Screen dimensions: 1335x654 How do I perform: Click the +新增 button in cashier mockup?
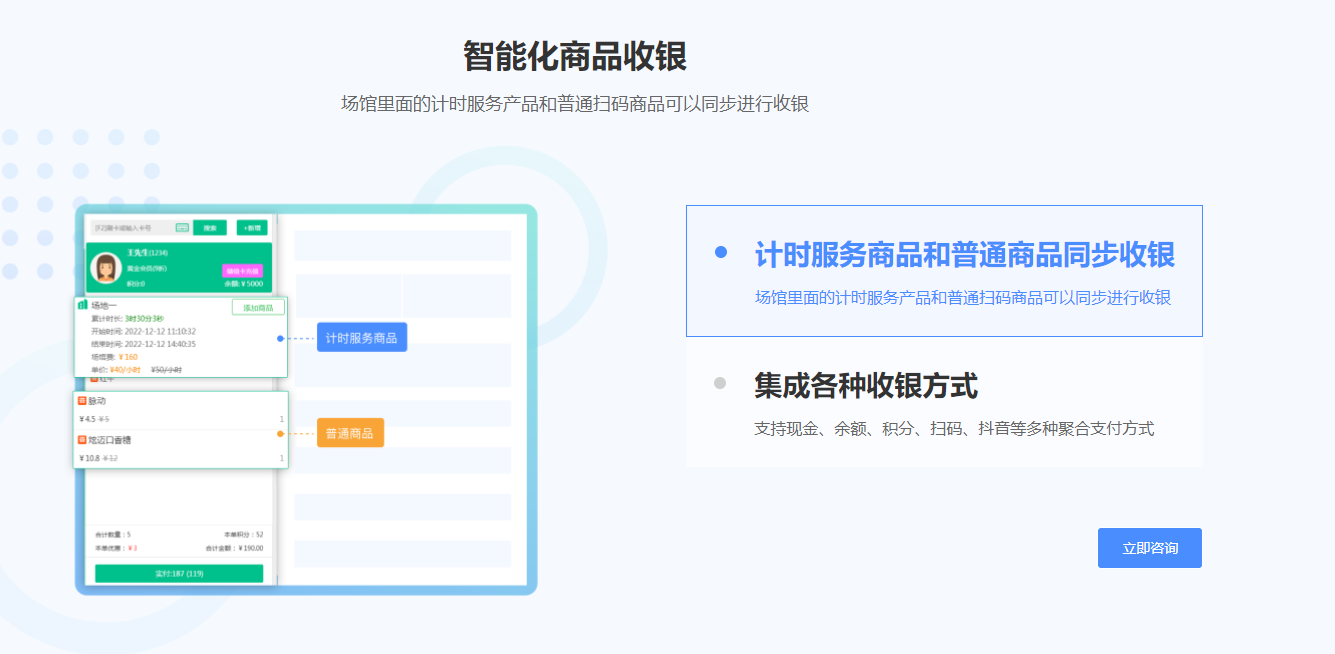(252, 228)
